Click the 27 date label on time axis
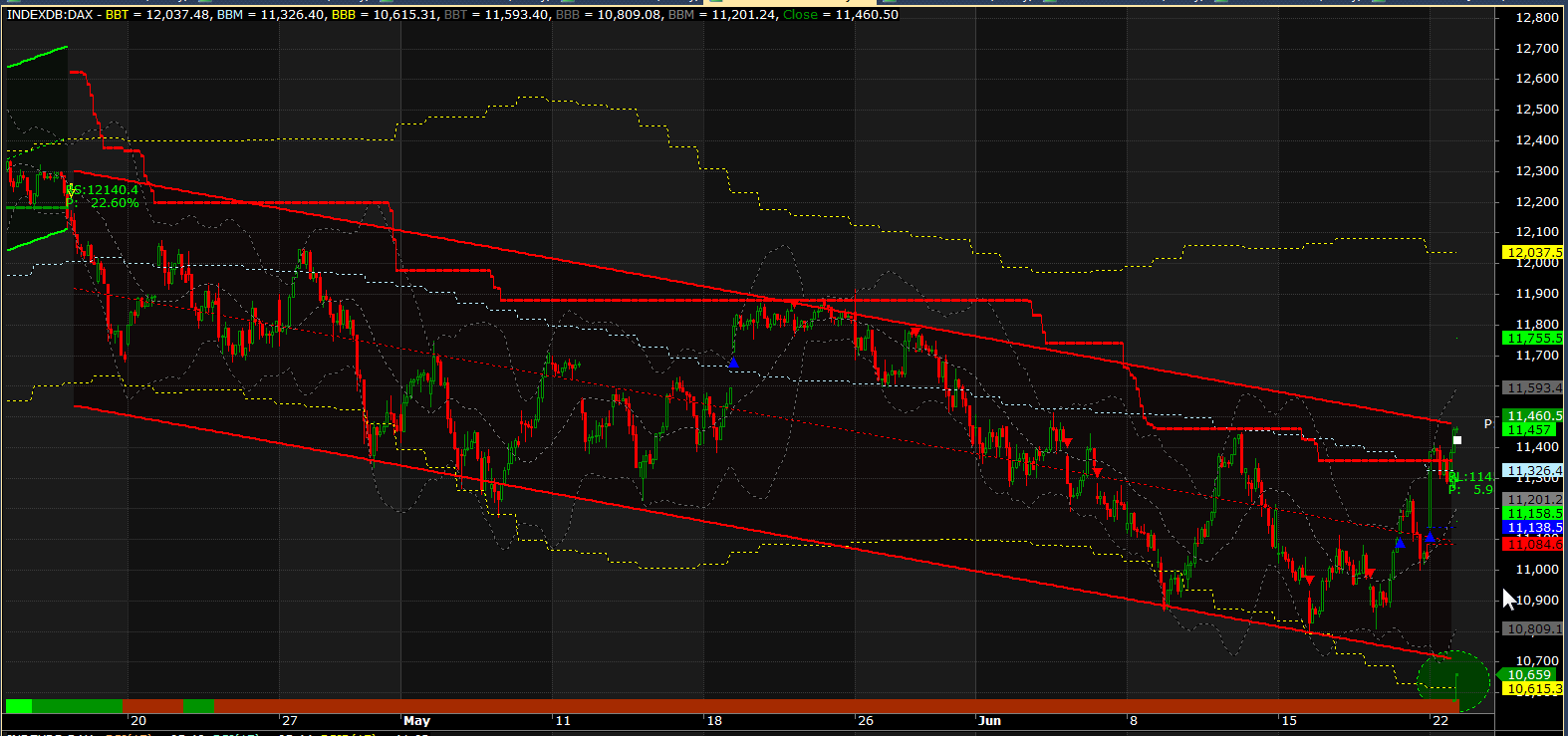The height and width of the screenshot is (736, 1568). point(289,720)
